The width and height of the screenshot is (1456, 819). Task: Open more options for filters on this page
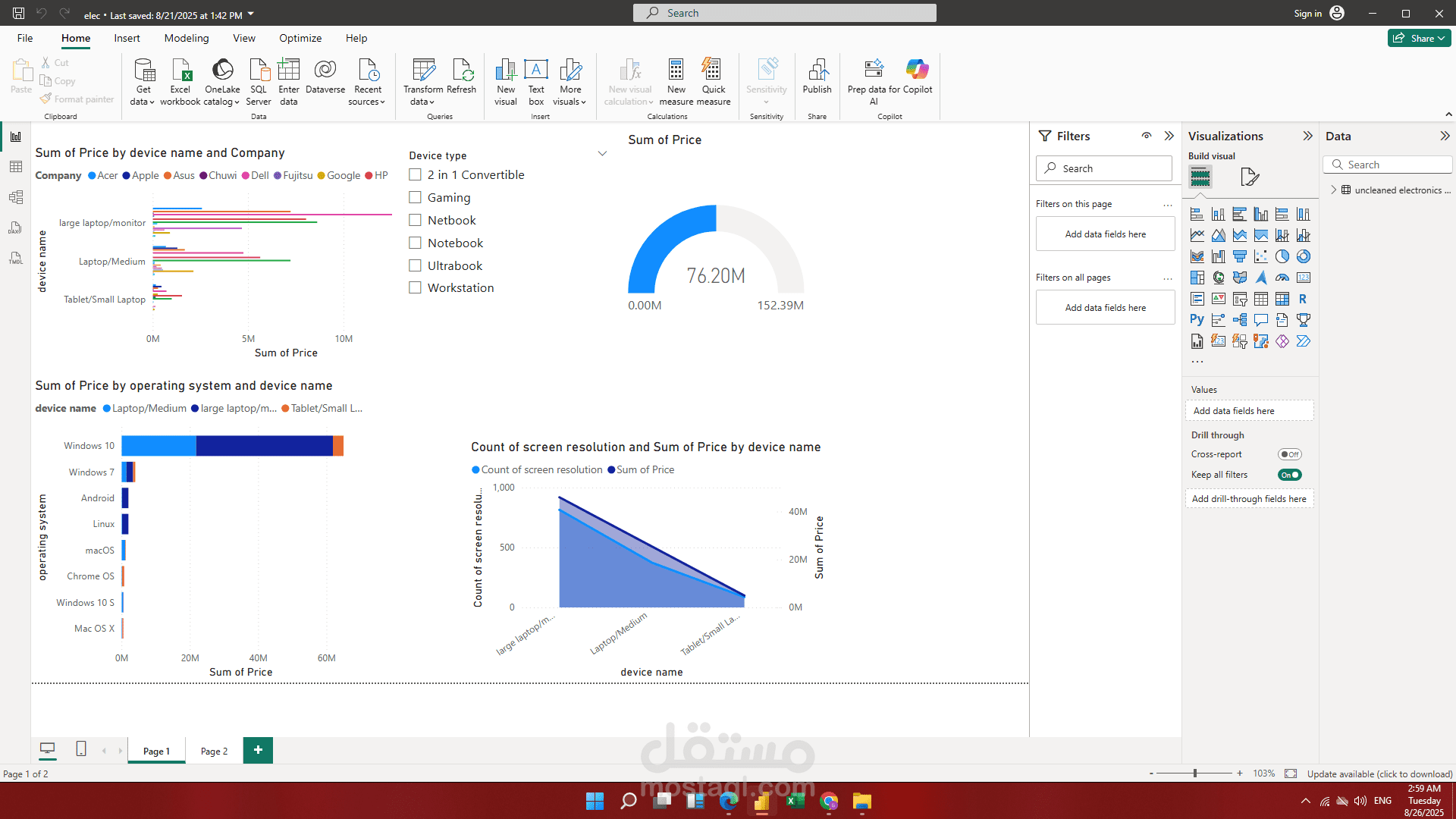[x=1168, y=205]
